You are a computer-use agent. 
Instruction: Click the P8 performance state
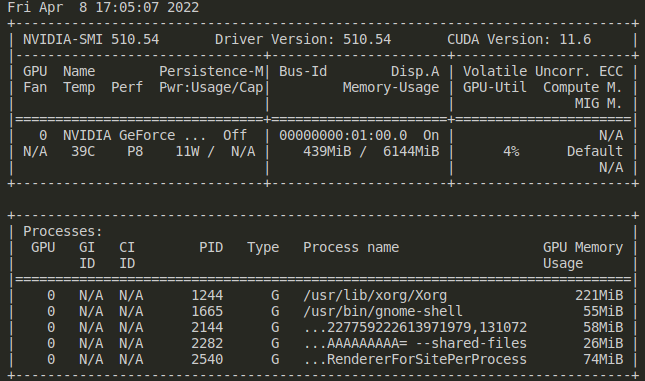coord(135,151)
